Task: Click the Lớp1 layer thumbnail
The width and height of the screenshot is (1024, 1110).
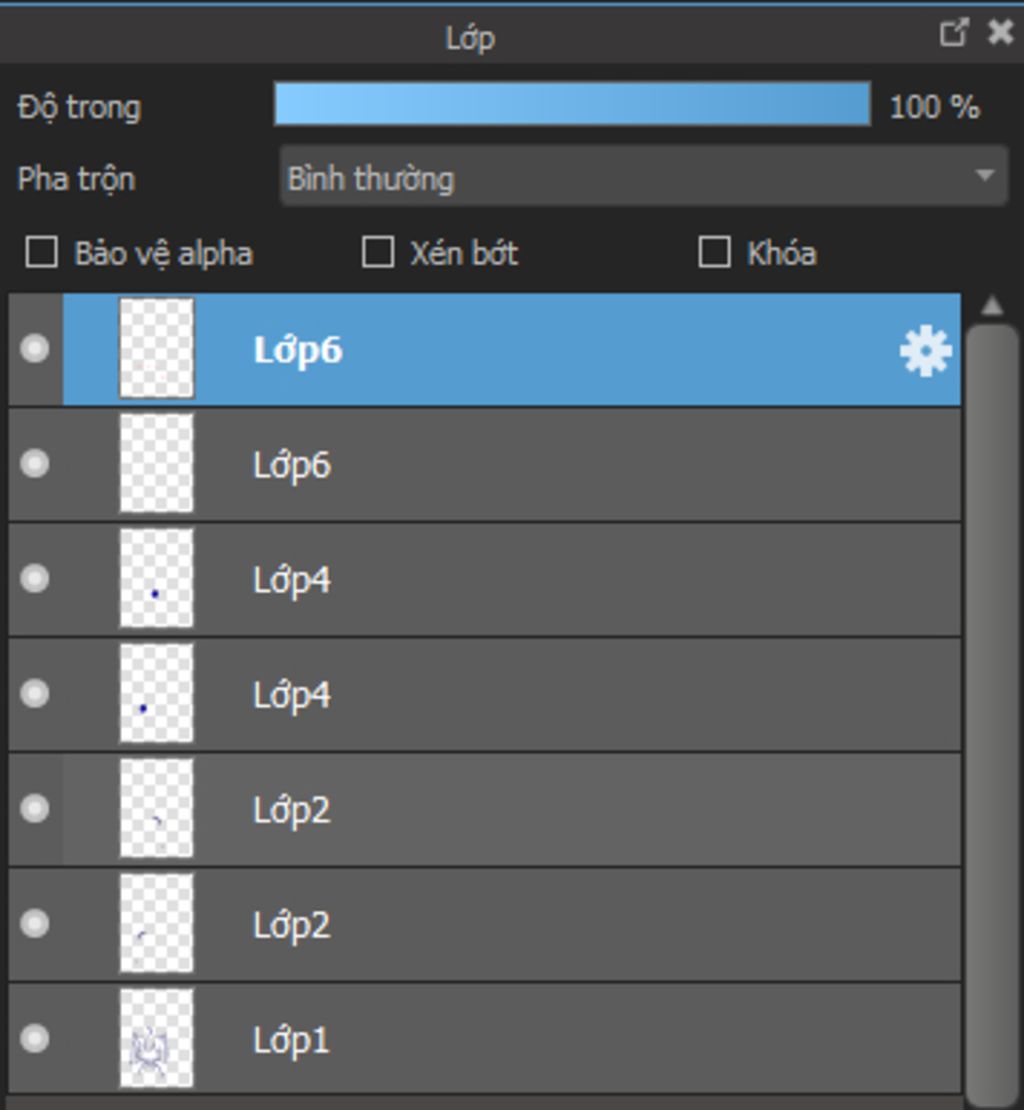Action: (156, 1039)
